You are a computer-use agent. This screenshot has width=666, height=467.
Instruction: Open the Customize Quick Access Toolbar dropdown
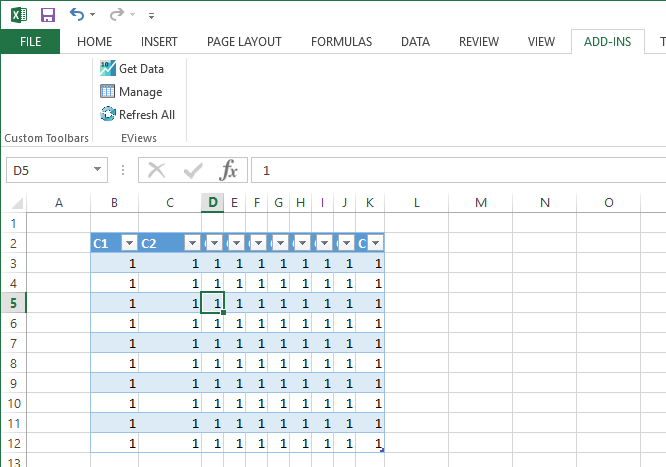tap(151, 16)
